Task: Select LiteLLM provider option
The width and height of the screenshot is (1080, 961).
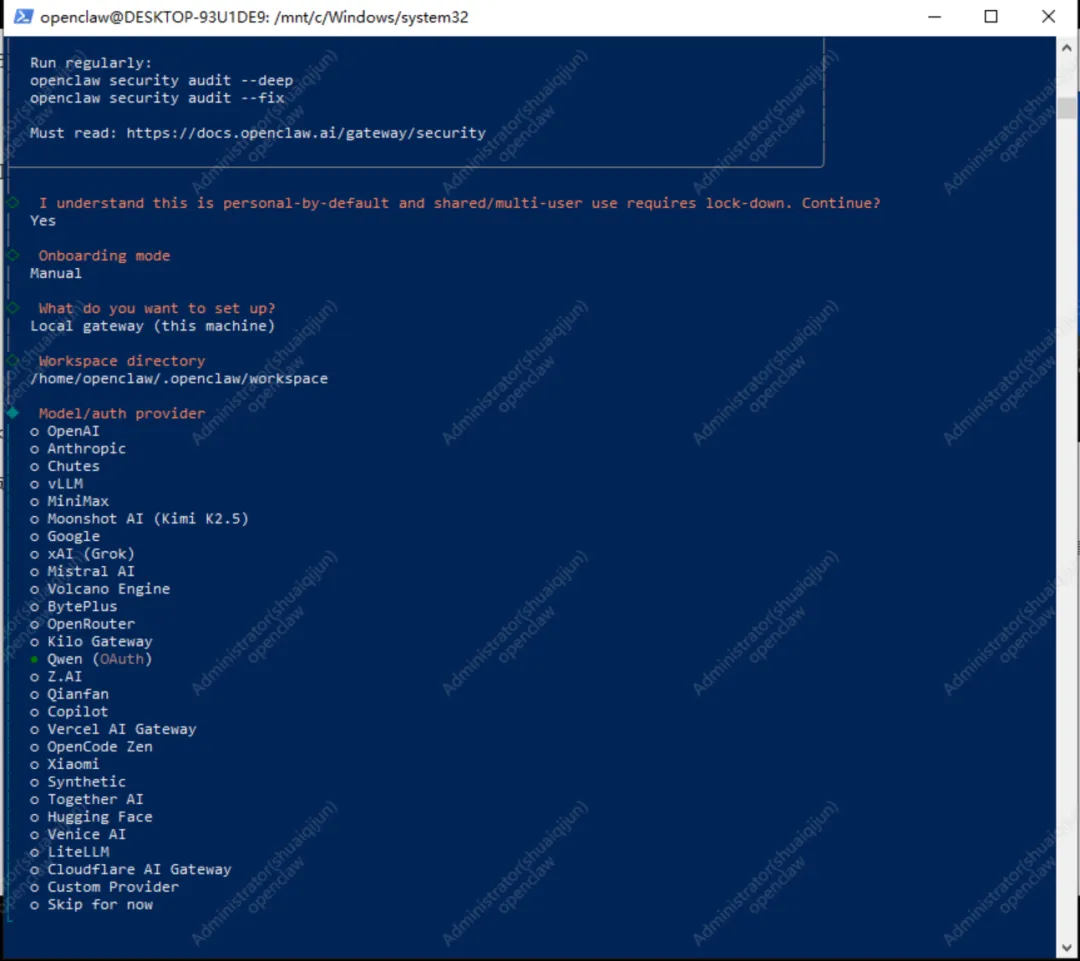Action: click(70, 852)
